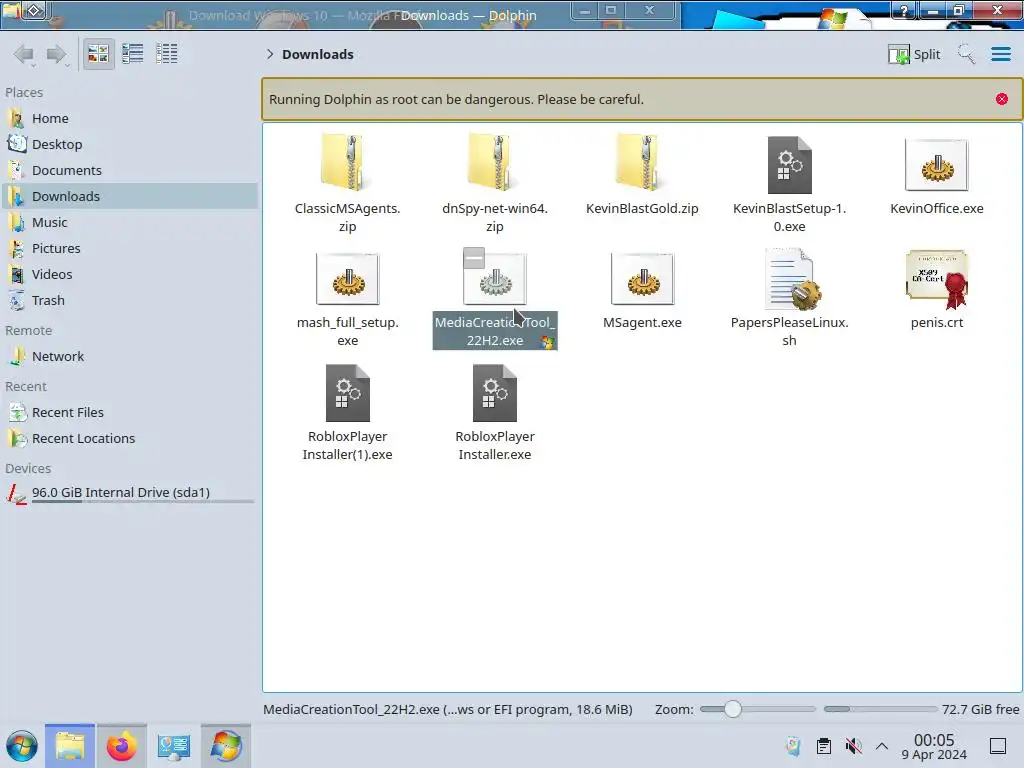Select MSagent.exe file icon
Image resolution: width=1024 pixels, height=768 pixels.
(642, 279)
